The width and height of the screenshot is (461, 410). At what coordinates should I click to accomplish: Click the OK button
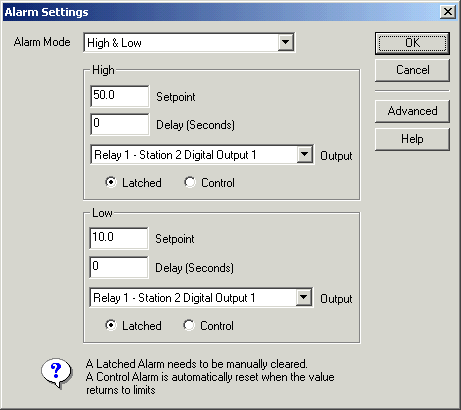pyautogui.click(x=412, y=43)
